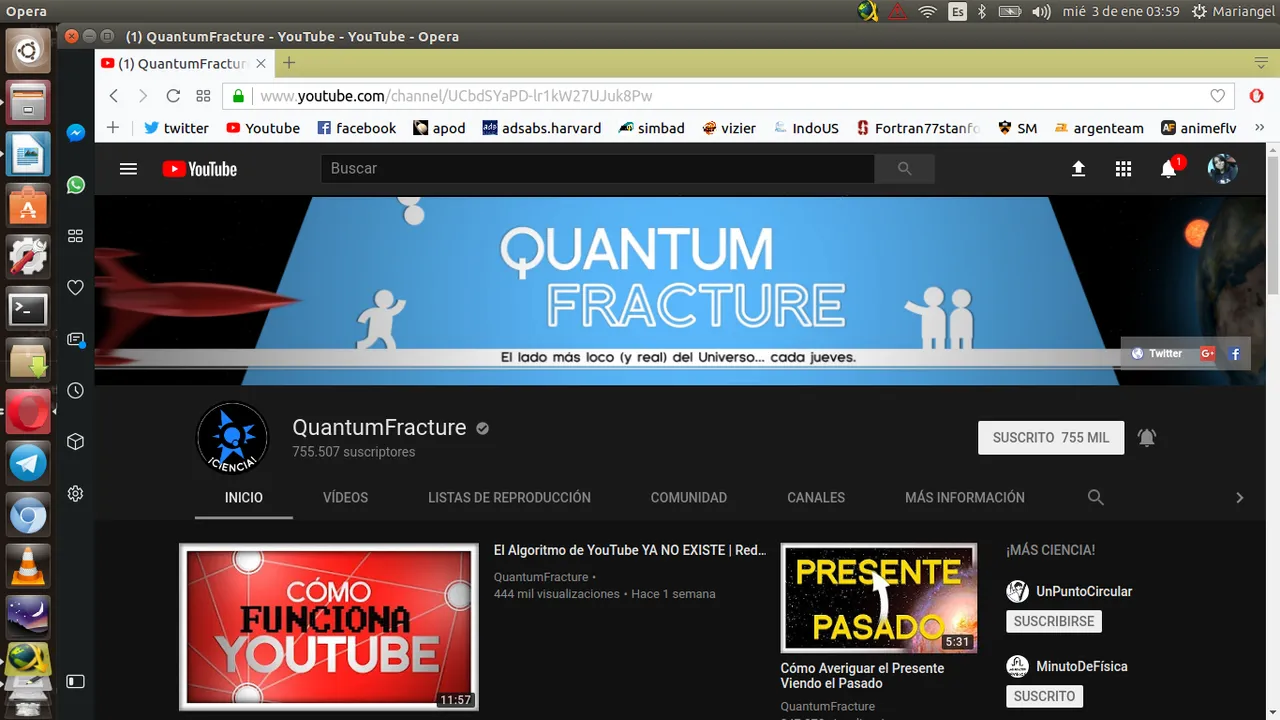Open WhatsApp in Opera sidebar
1280x720 pixels.
coord(75,185)
